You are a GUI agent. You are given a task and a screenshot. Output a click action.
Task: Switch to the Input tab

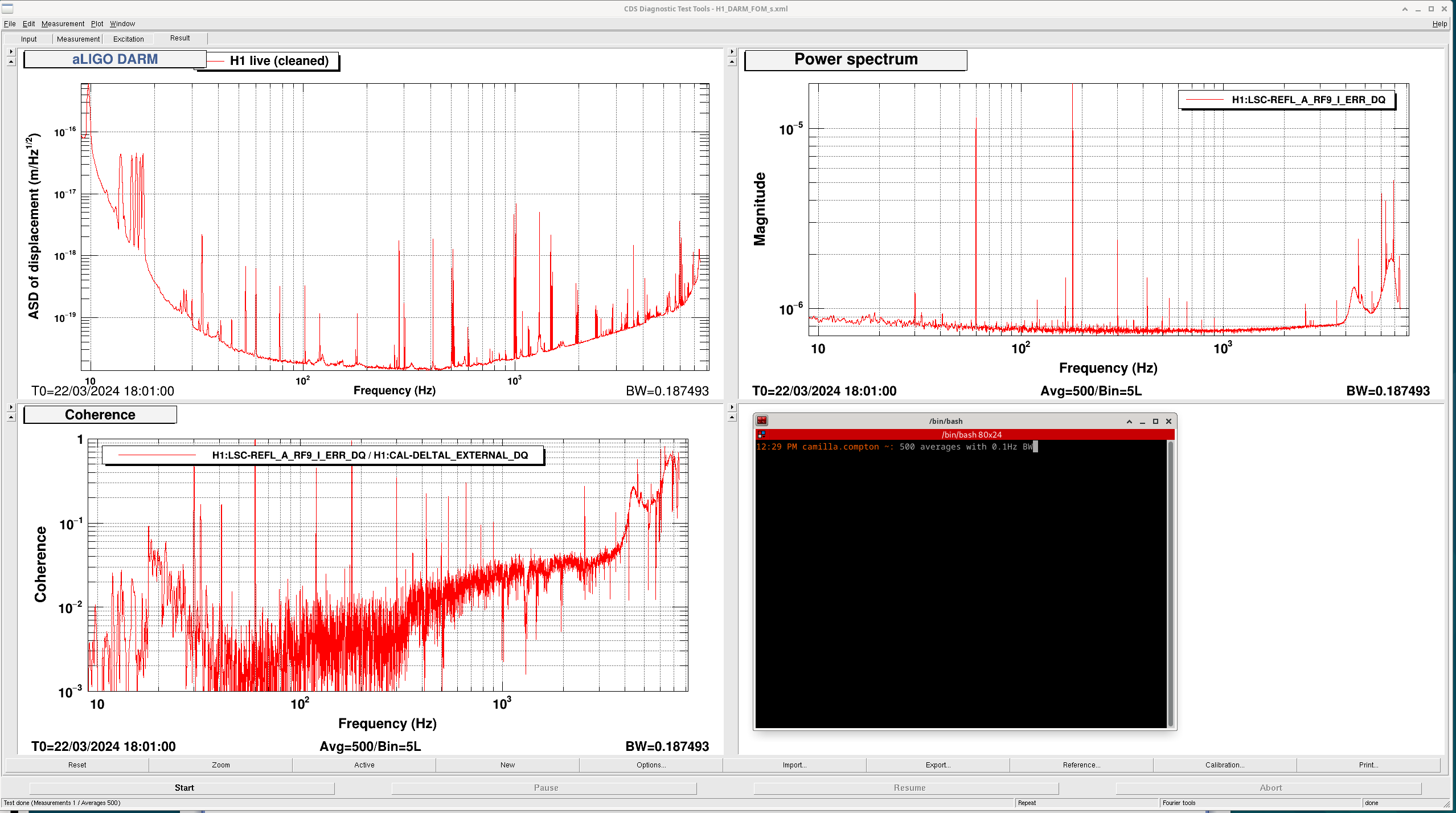click(x=28, y=39)
